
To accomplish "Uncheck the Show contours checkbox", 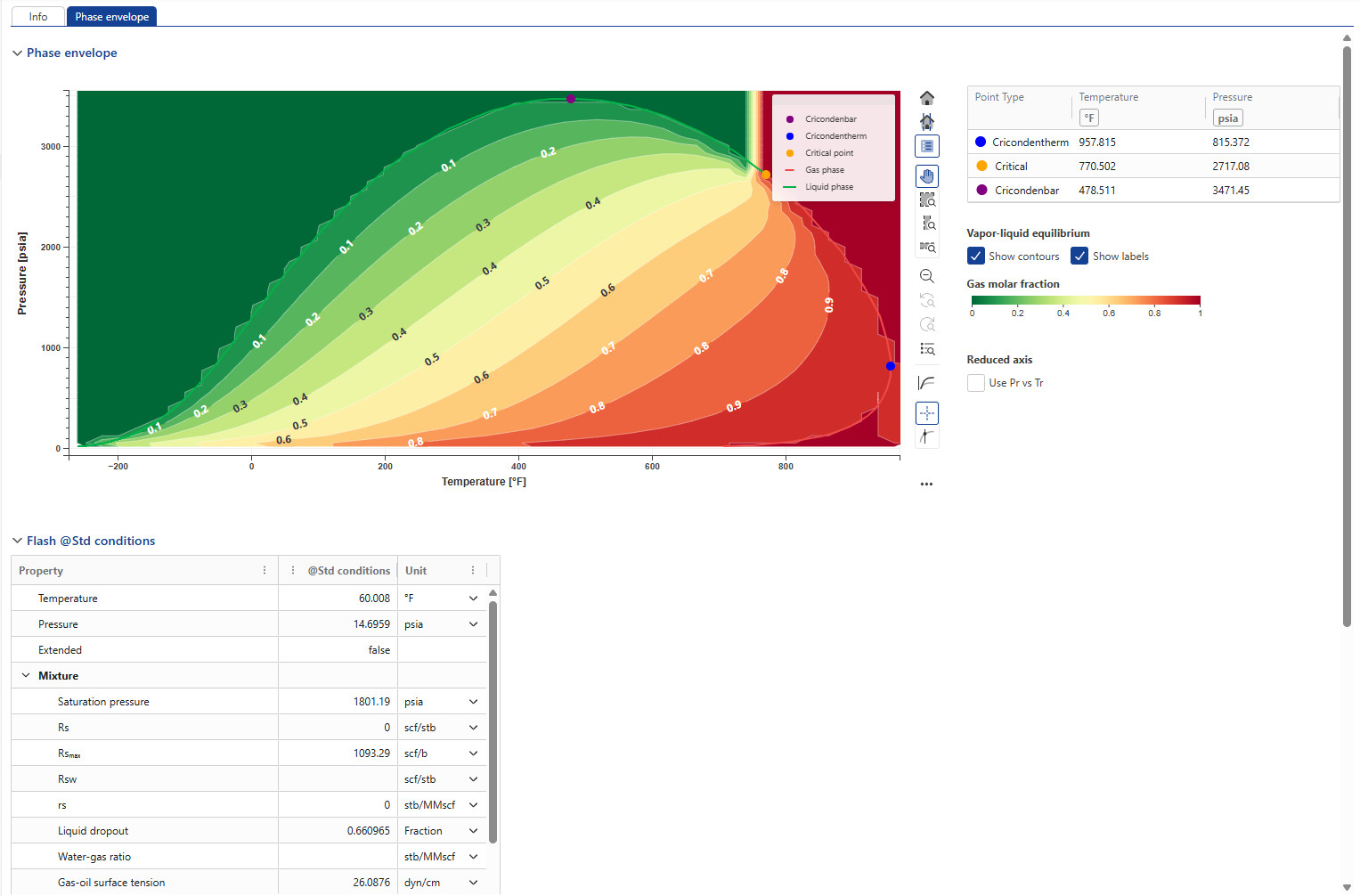I will click(x=976, y=257).
